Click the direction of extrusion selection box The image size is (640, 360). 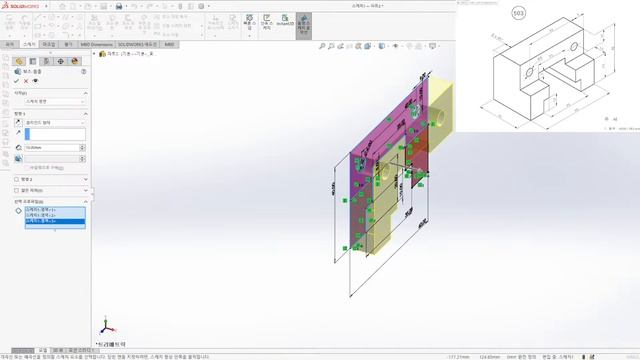tap(55, 134)
